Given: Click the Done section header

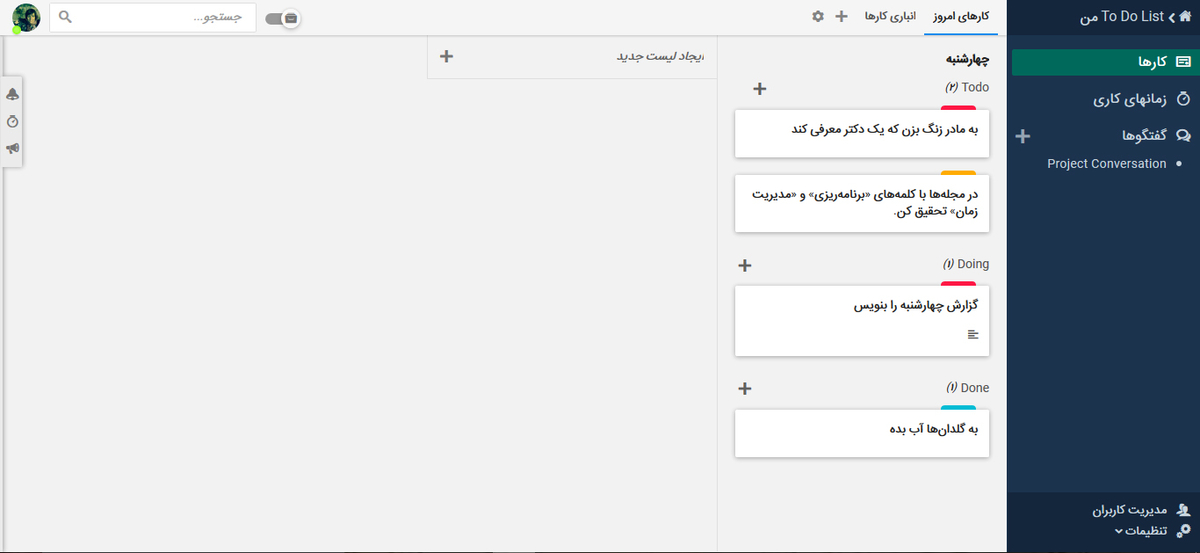Looking at the screenshot, I should point(967,387).
